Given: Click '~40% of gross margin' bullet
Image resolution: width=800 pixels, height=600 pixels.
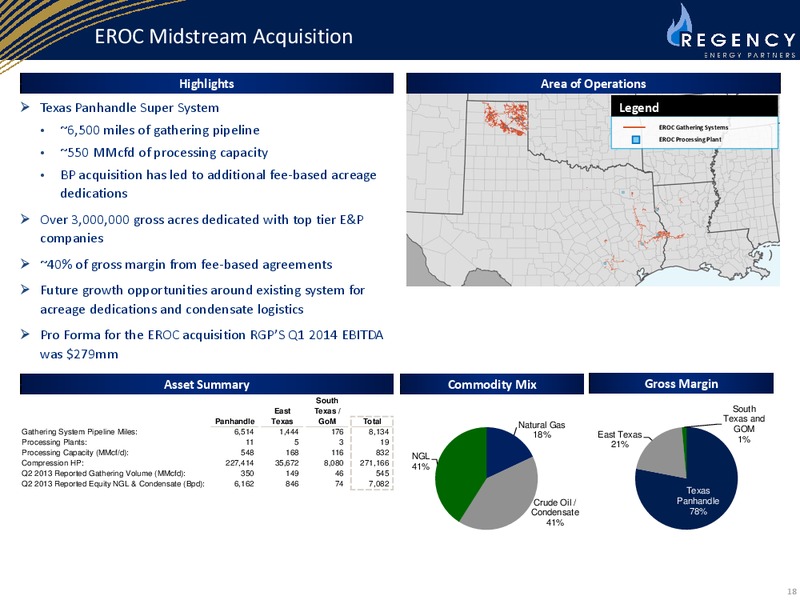Looking at the screenshot, I should pos(186,264).
